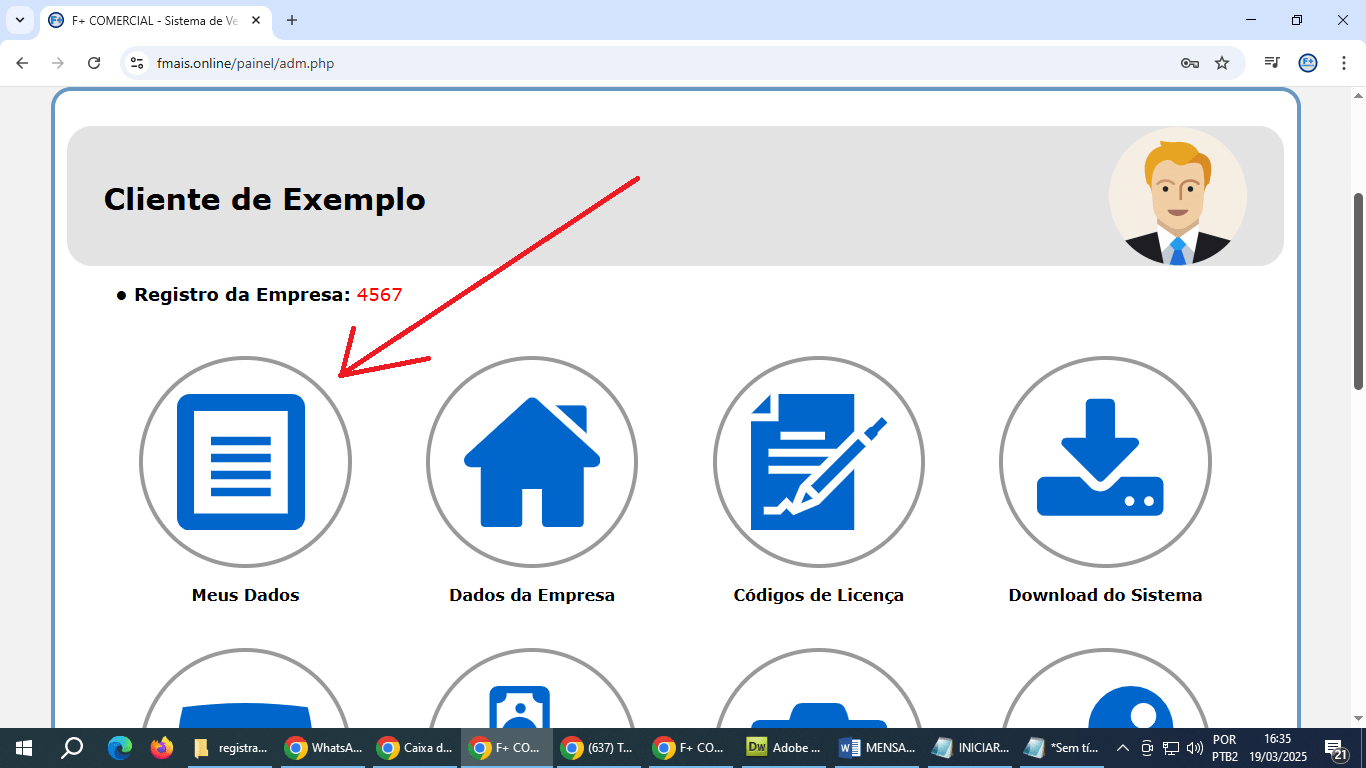Click the page vertical scrollbar thumb
The image size is (1366, 768).
tap(1358, 290)
